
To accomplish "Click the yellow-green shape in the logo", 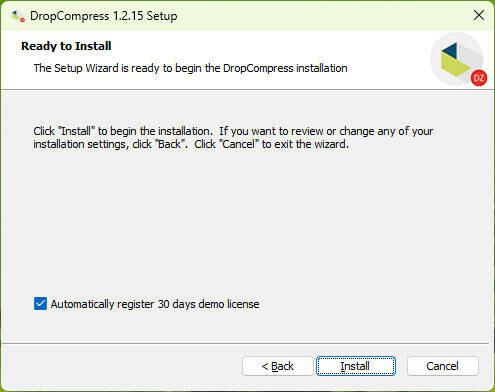I will tap(454, 64).
